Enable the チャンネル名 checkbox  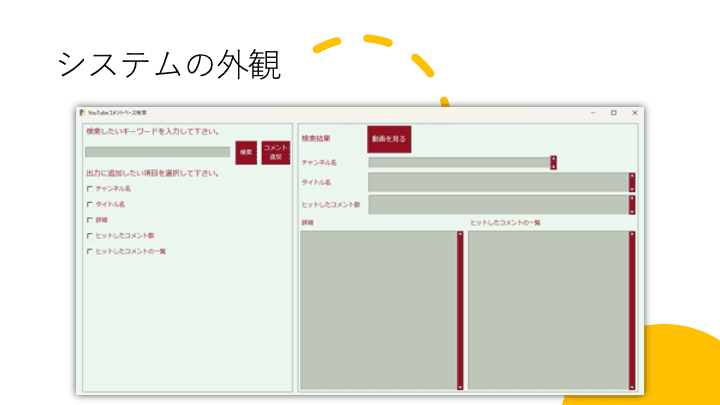click(90, 189)
